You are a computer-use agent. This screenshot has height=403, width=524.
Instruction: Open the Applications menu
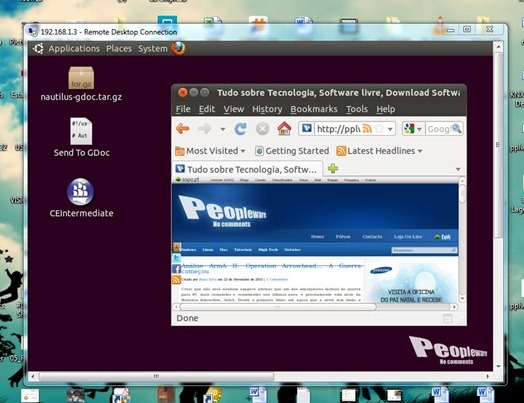click(74, 49)
